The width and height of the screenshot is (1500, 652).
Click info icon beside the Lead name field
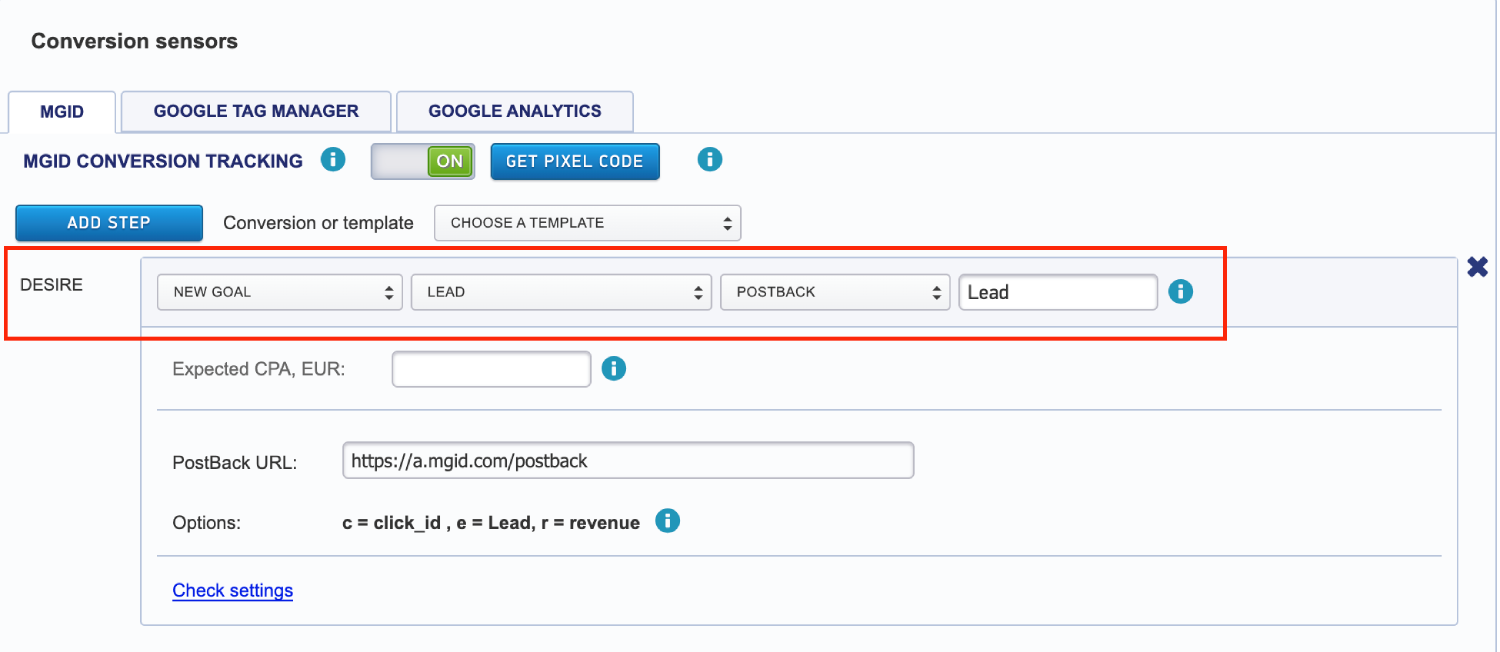[x=1181, y=292]
